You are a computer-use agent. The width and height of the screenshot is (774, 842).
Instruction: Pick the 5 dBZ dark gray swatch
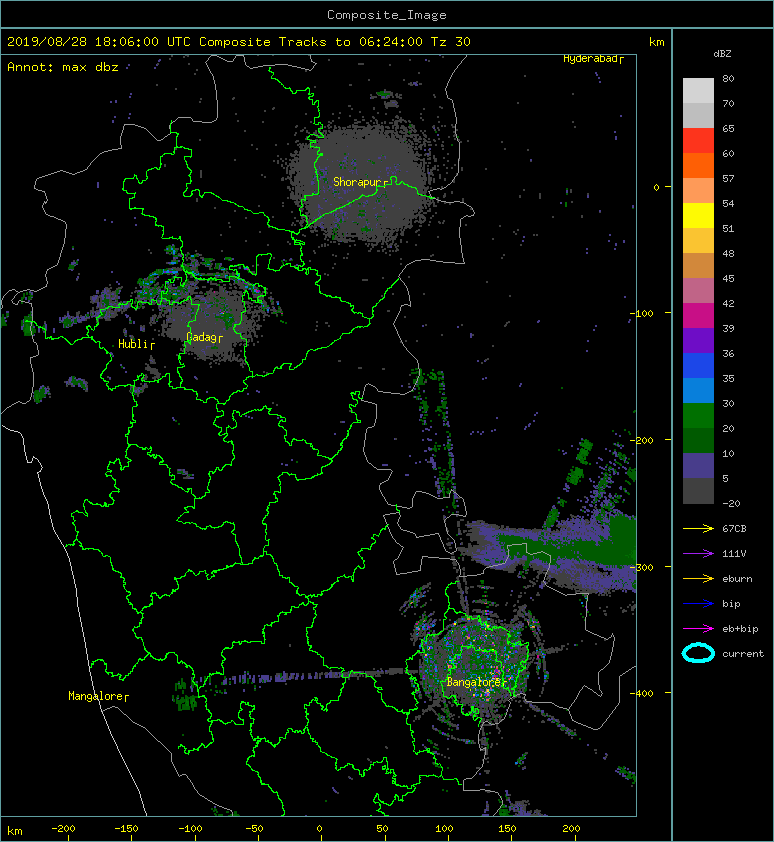pyautogui.click(x=698, y=490)
